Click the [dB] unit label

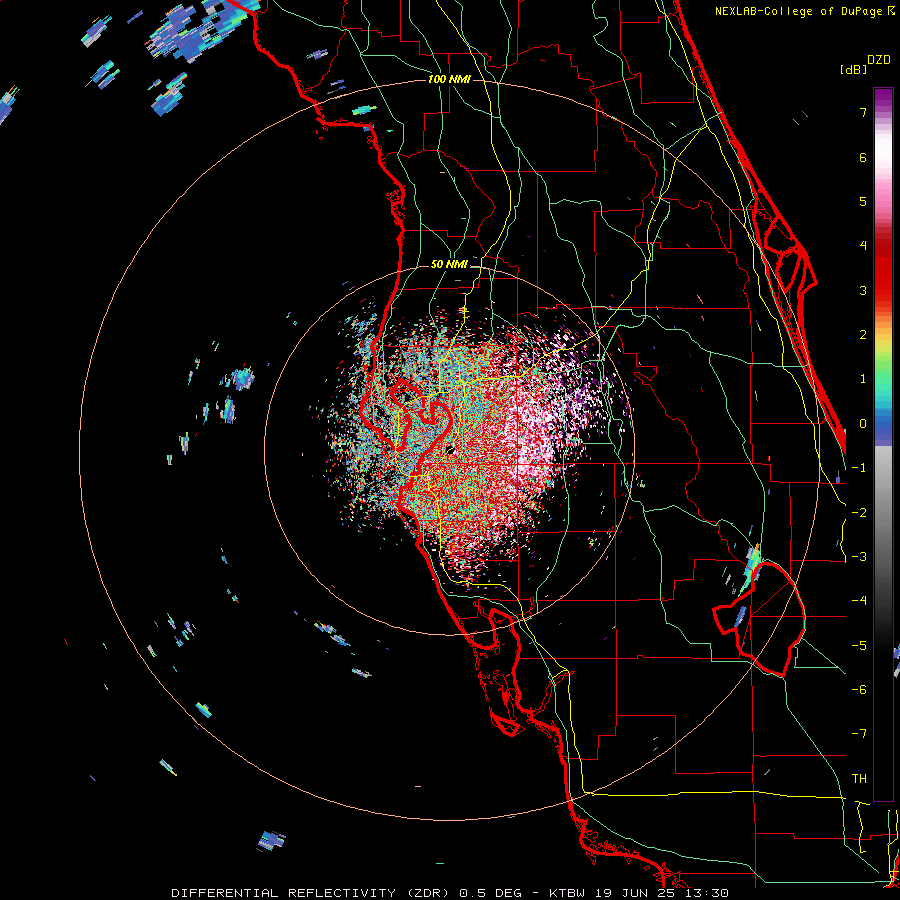pyautogui.click(x=853, y=69)
